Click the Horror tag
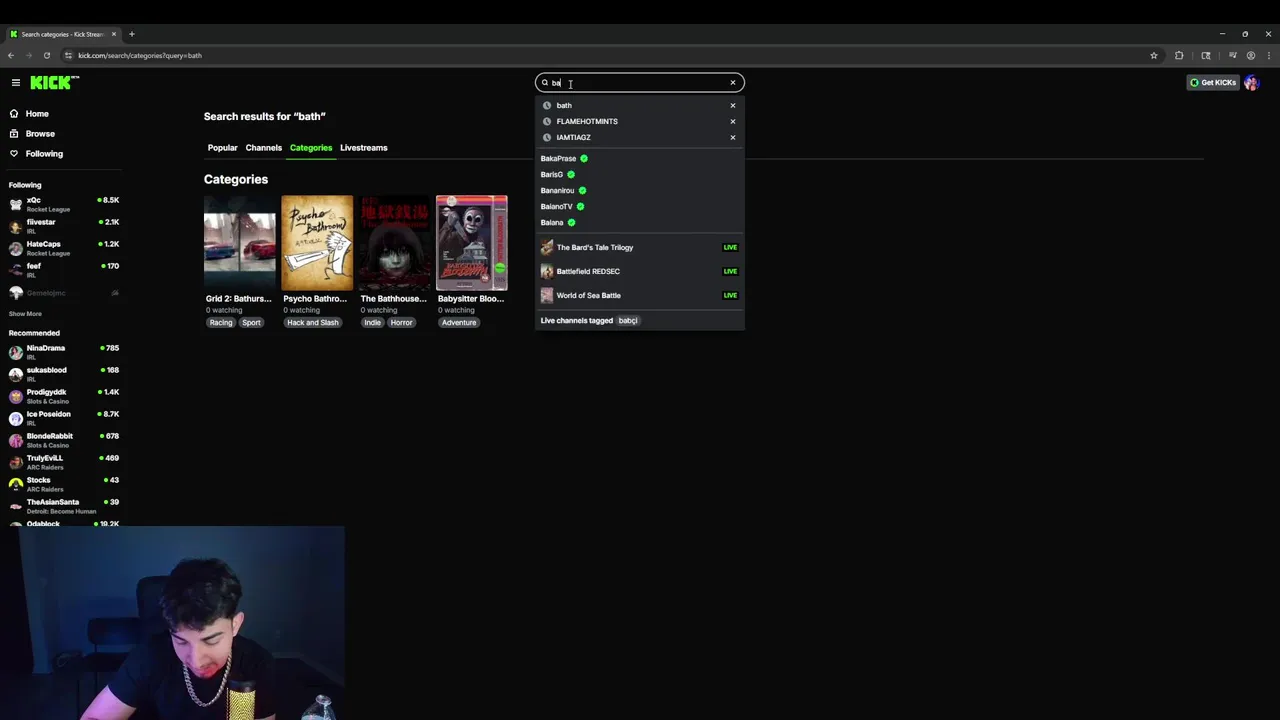This screenshot has width=1280, height=720. (401, 323)
